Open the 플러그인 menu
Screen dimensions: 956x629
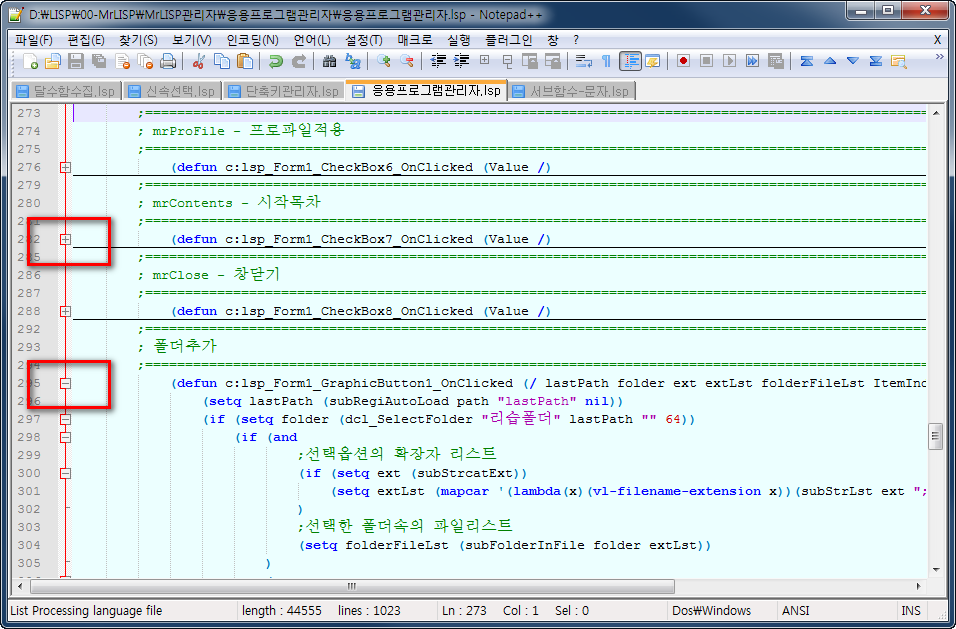pos(508,40)
